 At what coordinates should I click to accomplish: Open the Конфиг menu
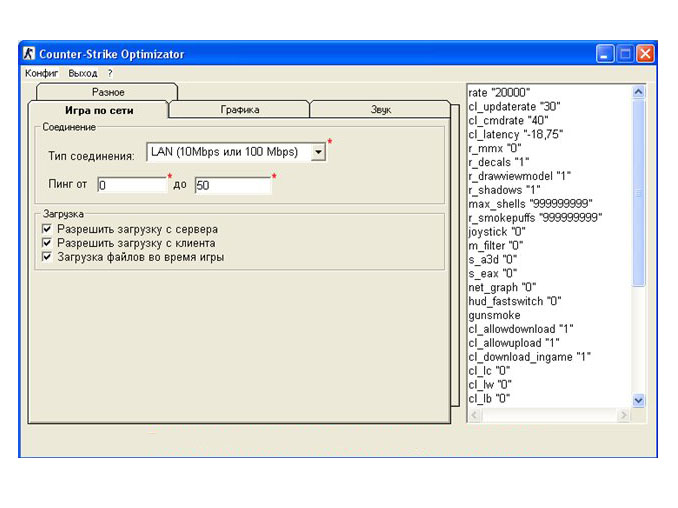(x=42, y=73)
